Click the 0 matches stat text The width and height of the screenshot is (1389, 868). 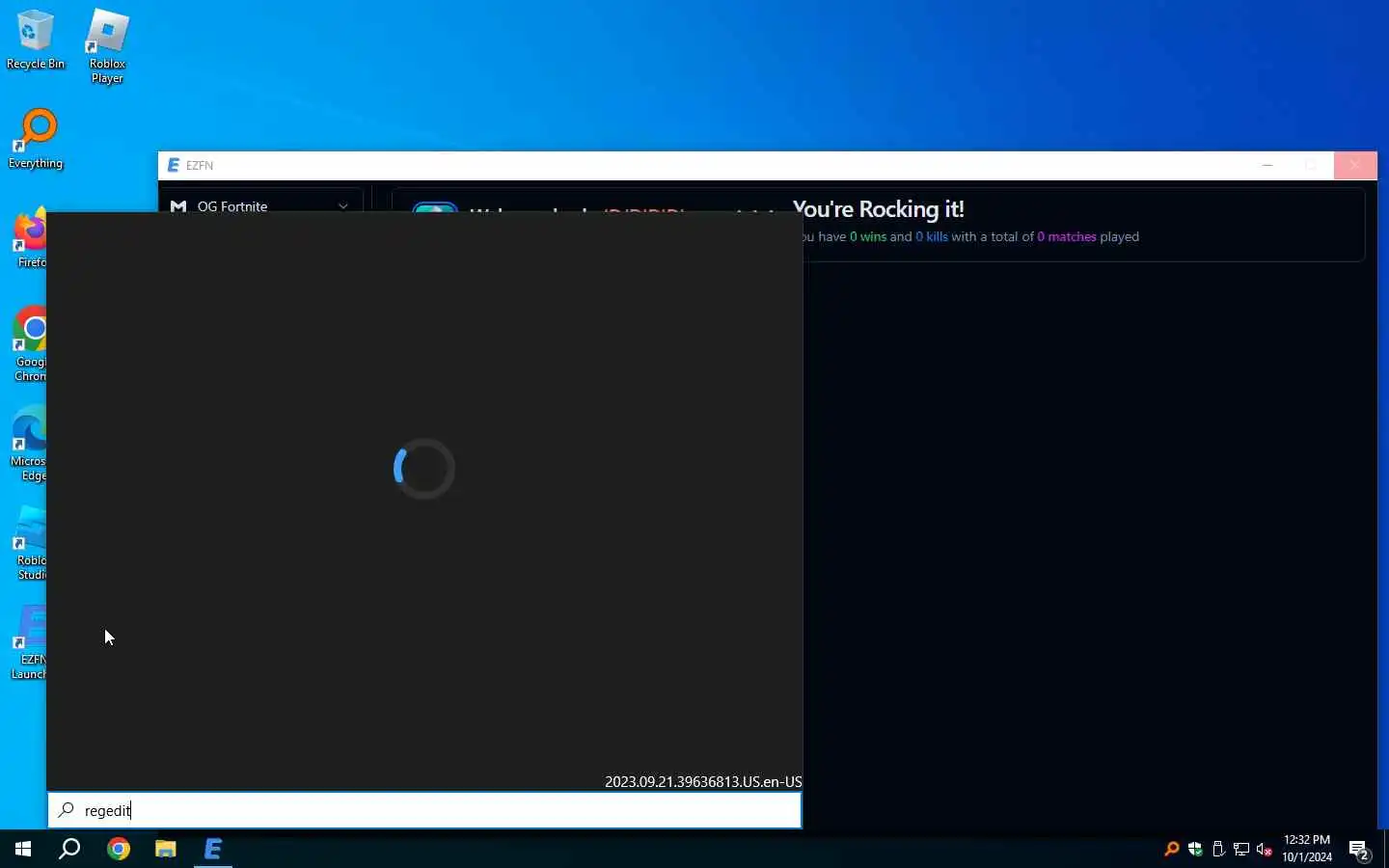coord(1067,236)
